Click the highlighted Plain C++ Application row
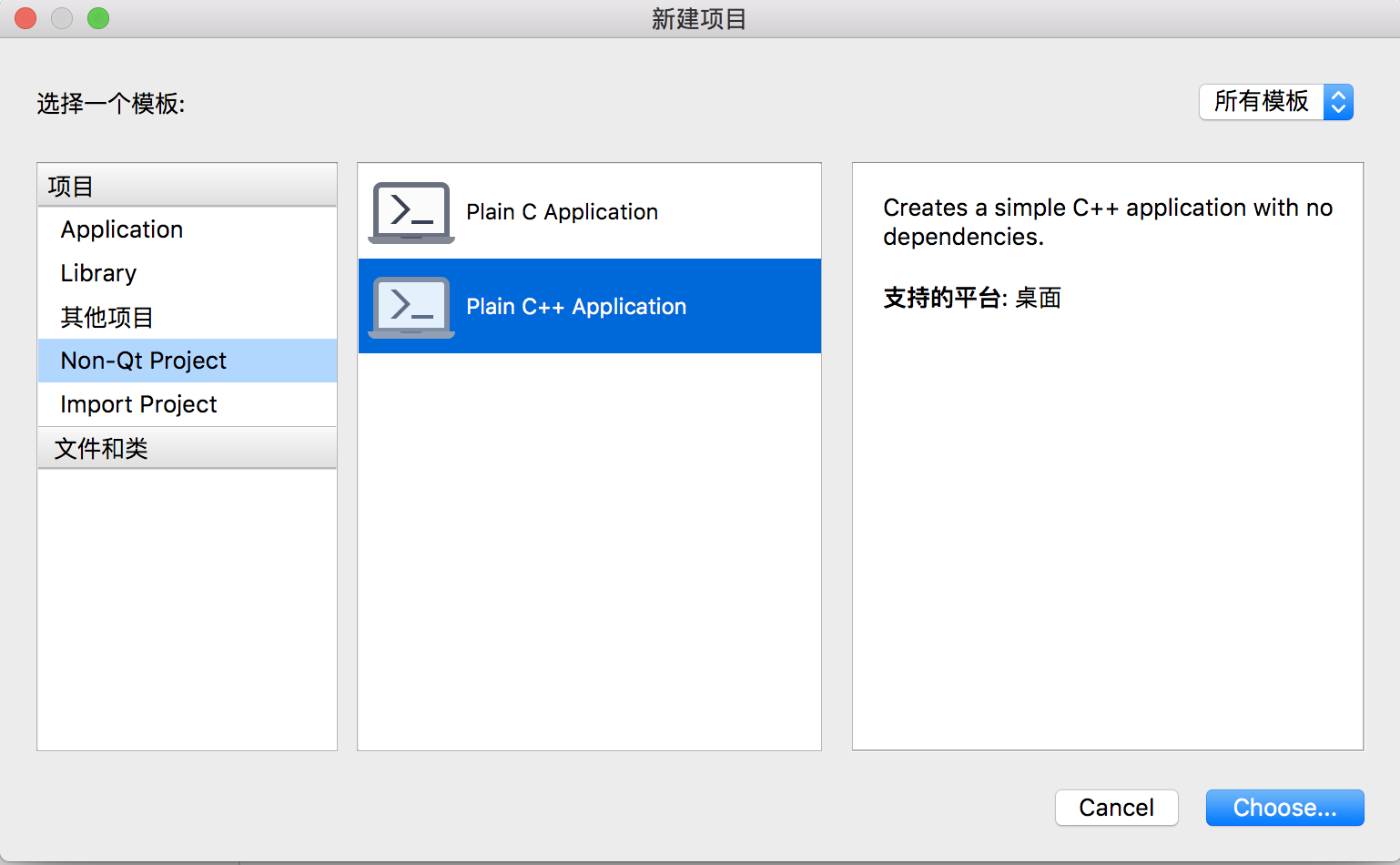Image resolution: width=1400 pixels, height=865 pixels. (x=590, y=306)
